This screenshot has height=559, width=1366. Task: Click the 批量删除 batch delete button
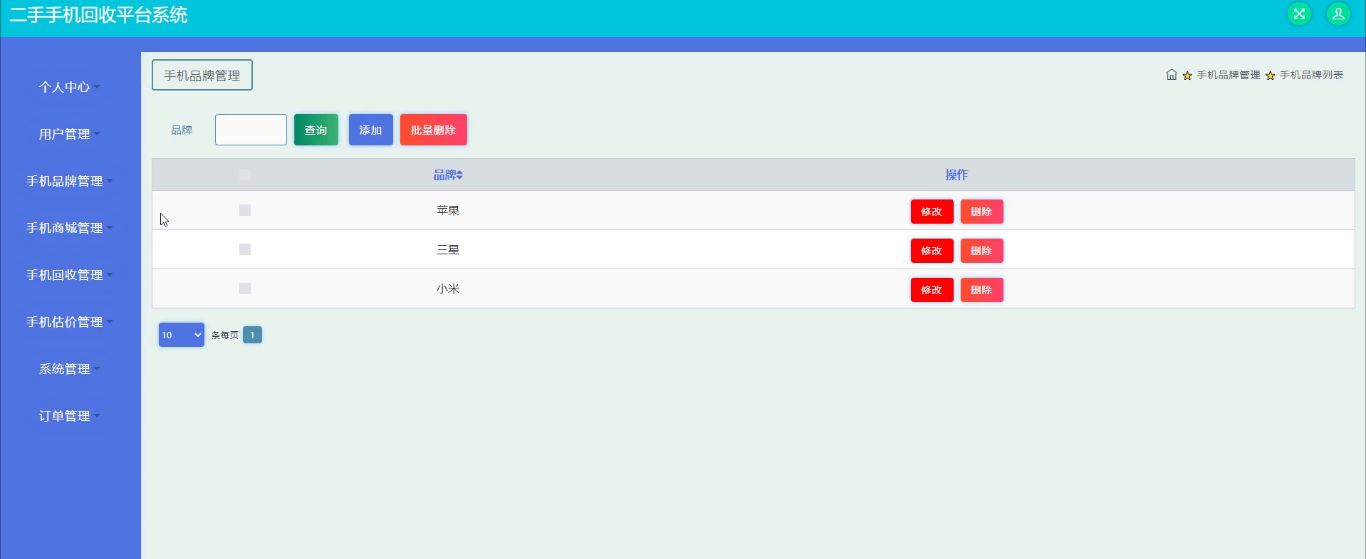pyautogui.click(x=433, y=130)
